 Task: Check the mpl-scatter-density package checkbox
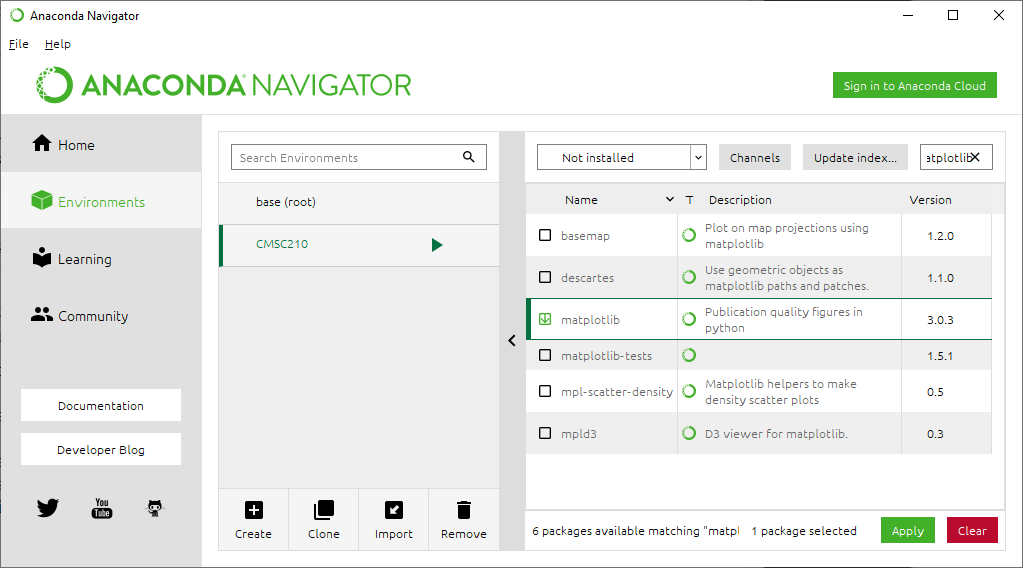tap(545, 391)
